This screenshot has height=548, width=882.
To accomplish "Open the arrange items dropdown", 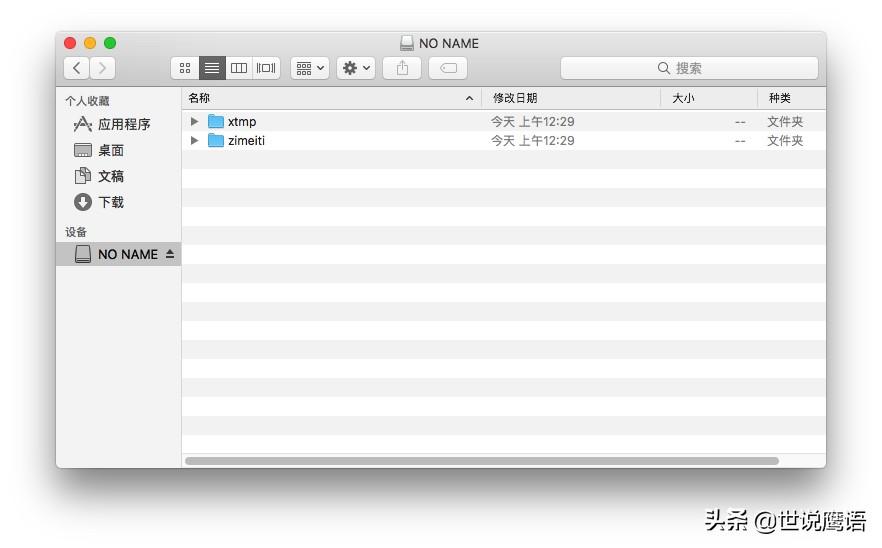I will coord(310,68).
